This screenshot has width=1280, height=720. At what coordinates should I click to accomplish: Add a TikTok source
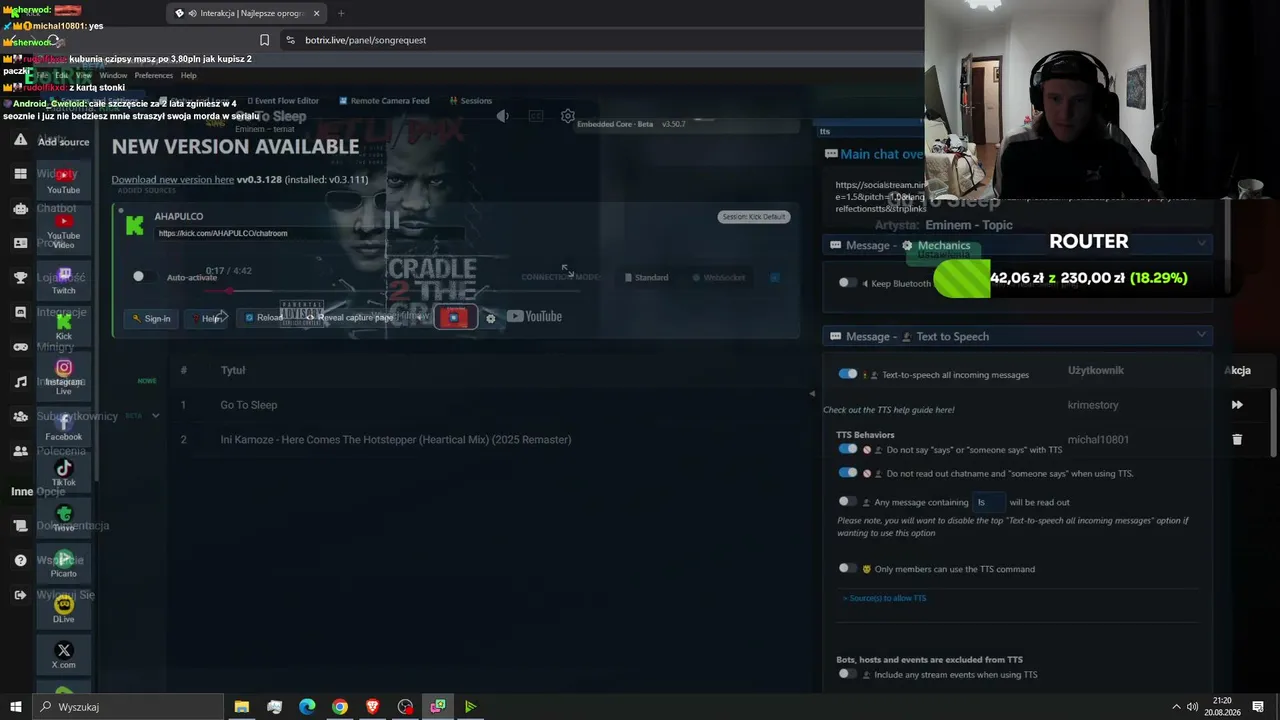[63, 473]
